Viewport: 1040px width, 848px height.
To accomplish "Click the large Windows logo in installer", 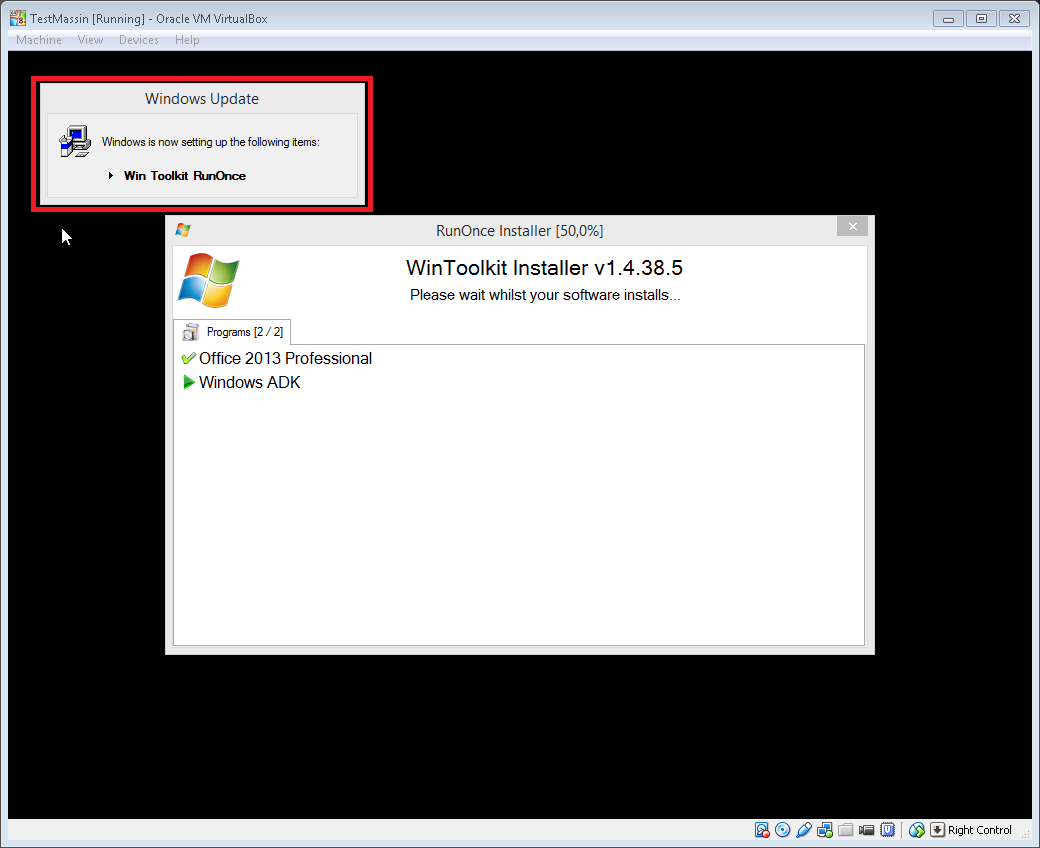I will click(x=209, y=280).
